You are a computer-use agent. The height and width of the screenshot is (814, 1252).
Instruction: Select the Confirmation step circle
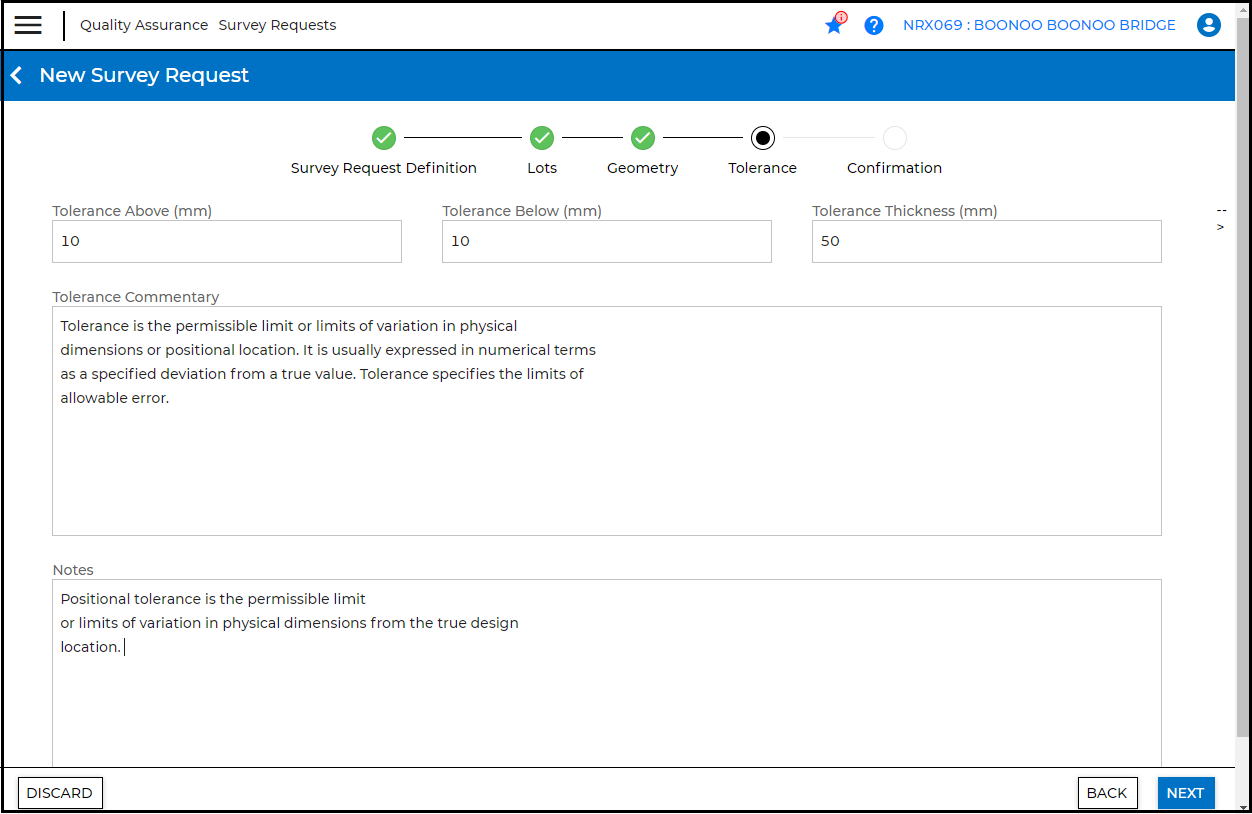pos(895,138)
